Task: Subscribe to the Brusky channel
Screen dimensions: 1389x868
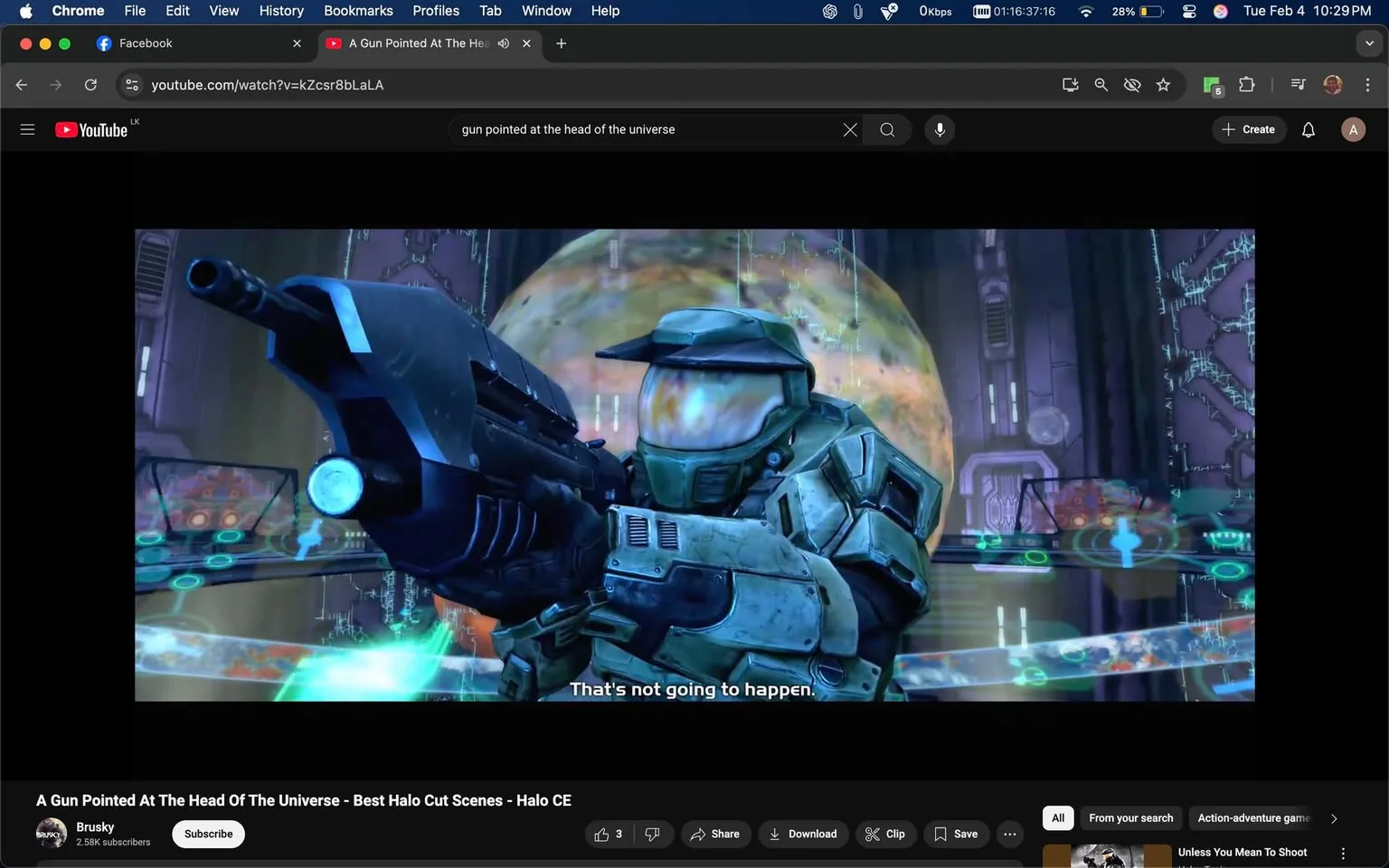Action: [208, 834]
